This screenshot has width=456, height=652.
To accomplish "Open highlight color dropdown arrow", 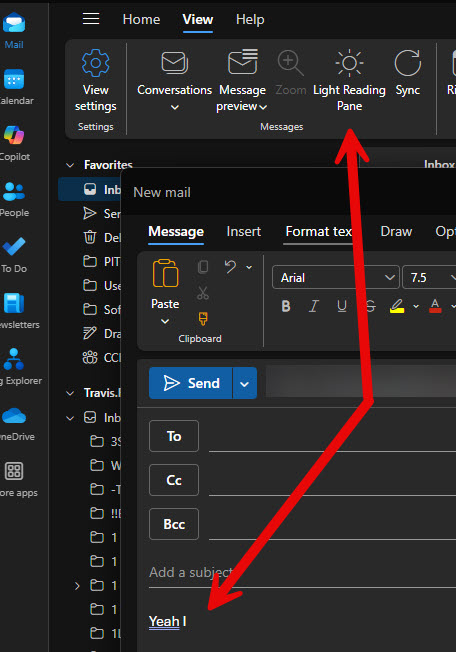I will click(416, 306).
